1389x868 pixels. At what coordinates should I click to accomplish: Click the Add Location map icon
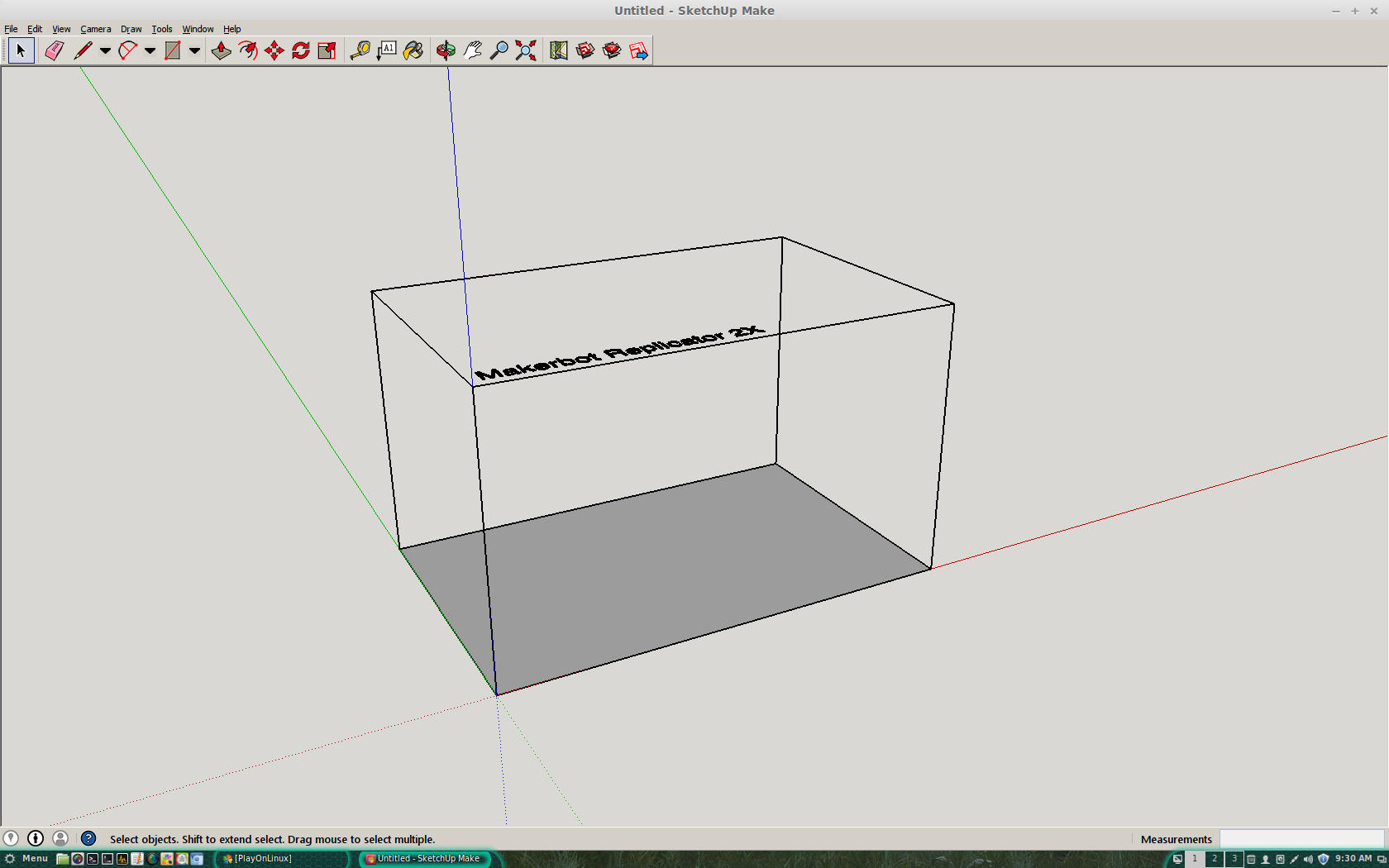(x=559, y=51)
